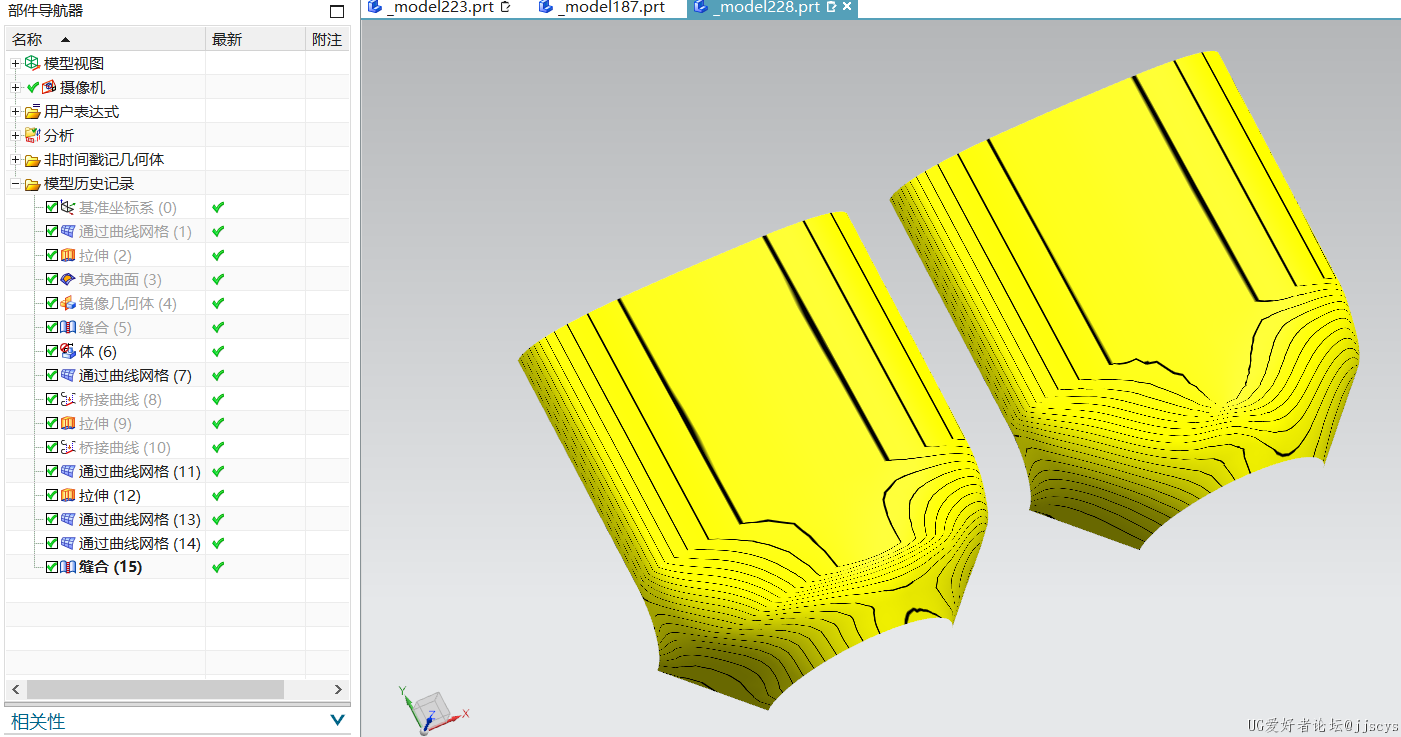Viewport: 1401px width, 737px height.
Task: Click the green check for 体 (6)
Action: (x=218, y=351)
